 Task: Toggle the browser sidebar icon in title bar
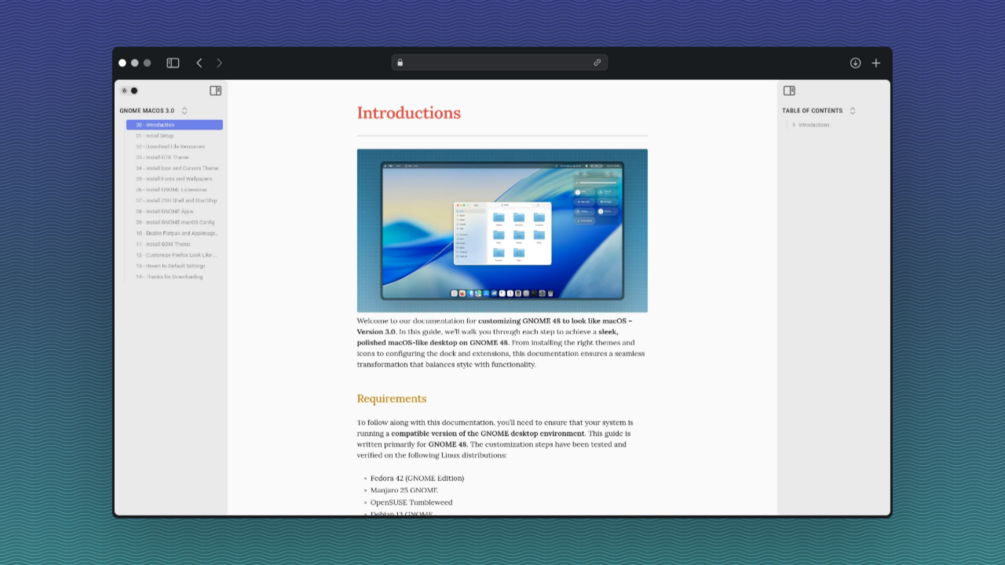click(x=173, y=63)
